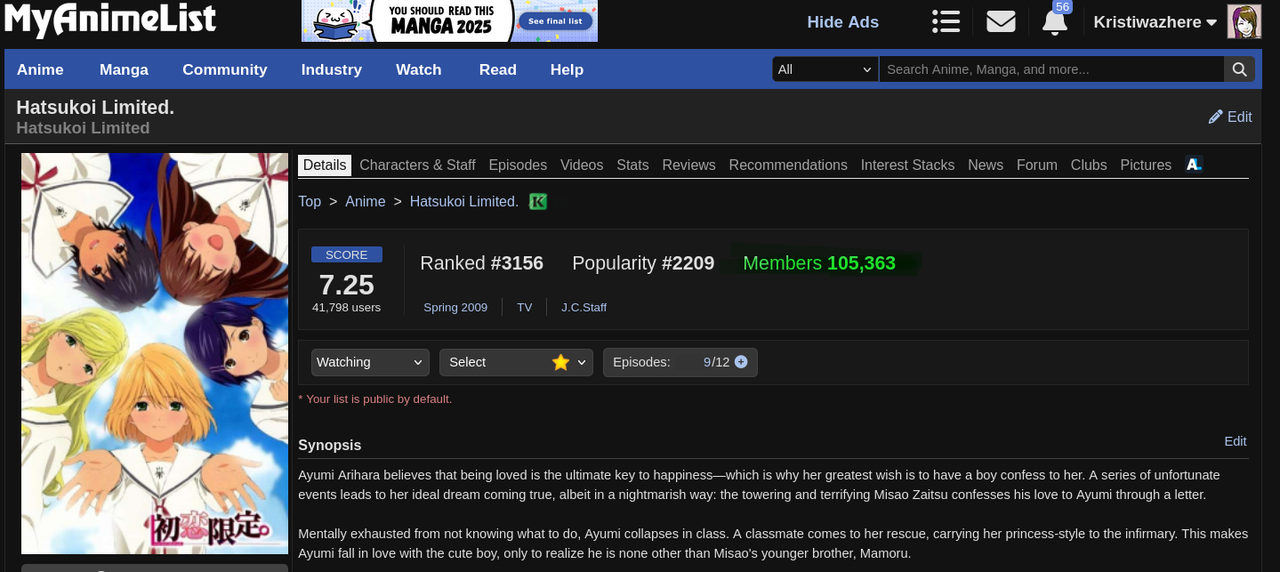The height and width of the screenshot is (572, 1280).
Task: Switch to the Clubs tab
Action: (x=1089, y=165)
